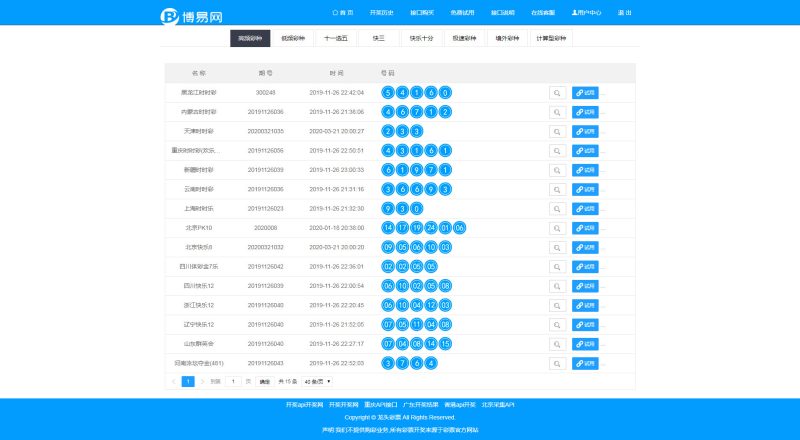The image size is (800, 440).
Task: Switch to the 十一选五 tab
Action: click(336, 38)
